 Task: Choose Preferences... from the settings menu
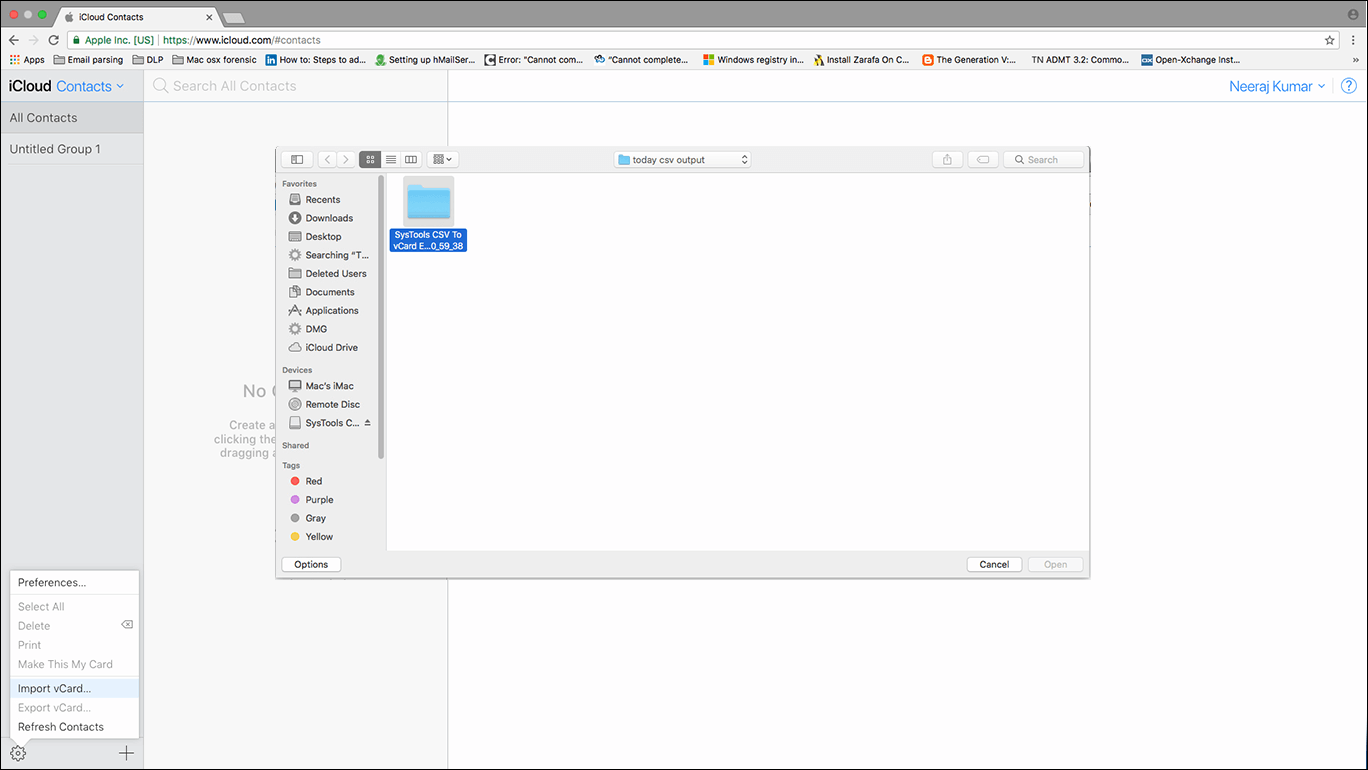tap(74, 582)
